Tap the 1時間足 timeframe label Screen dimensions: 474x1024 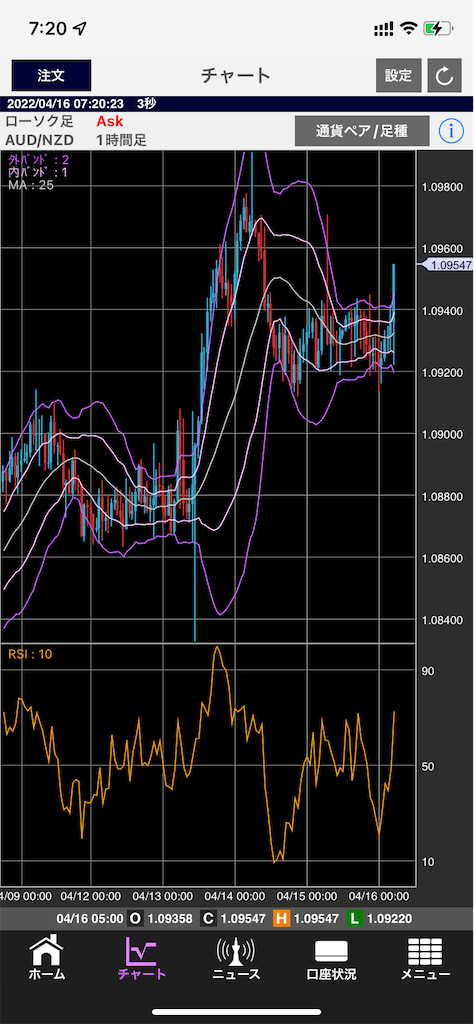121,139
